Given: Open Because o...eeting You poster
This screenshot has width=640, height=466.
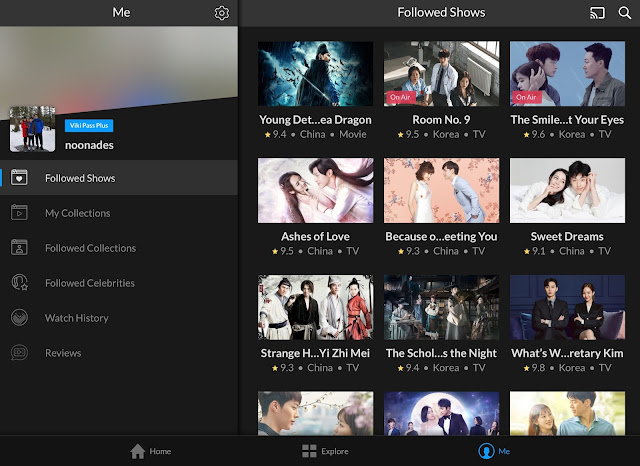Looking at the screenshot, I should point(441,190).
